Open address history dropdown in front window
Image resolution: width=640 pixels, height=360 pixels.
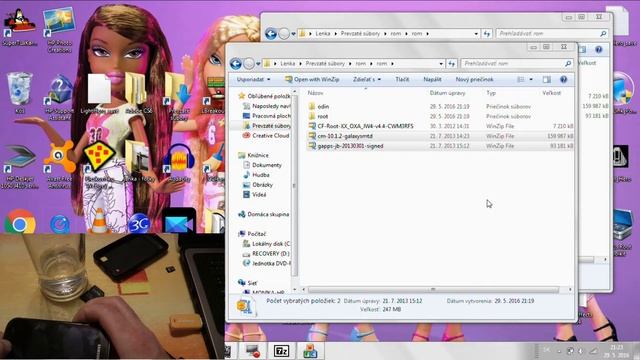441,64
